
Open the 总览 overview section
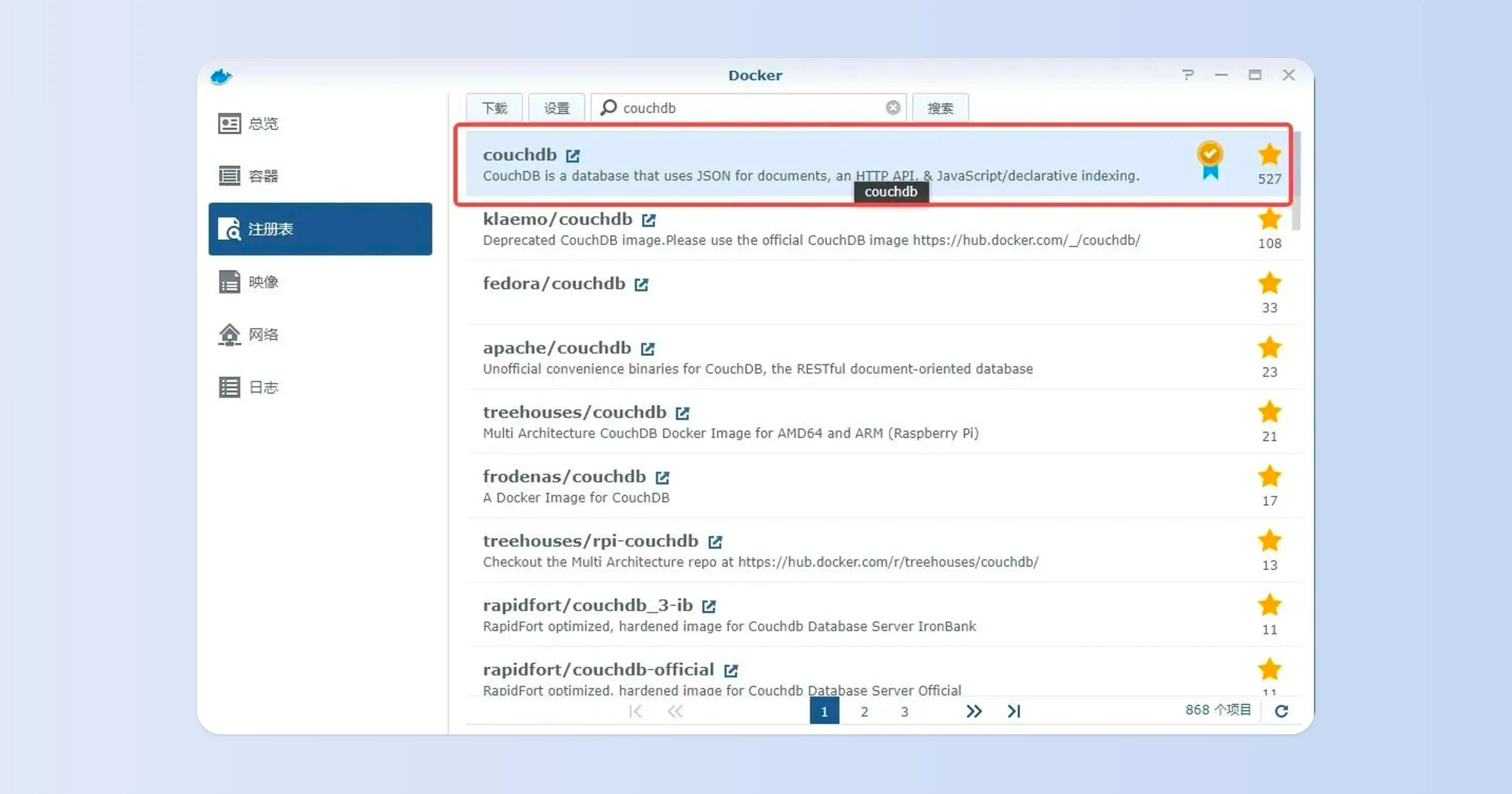(x=320, y=124)
